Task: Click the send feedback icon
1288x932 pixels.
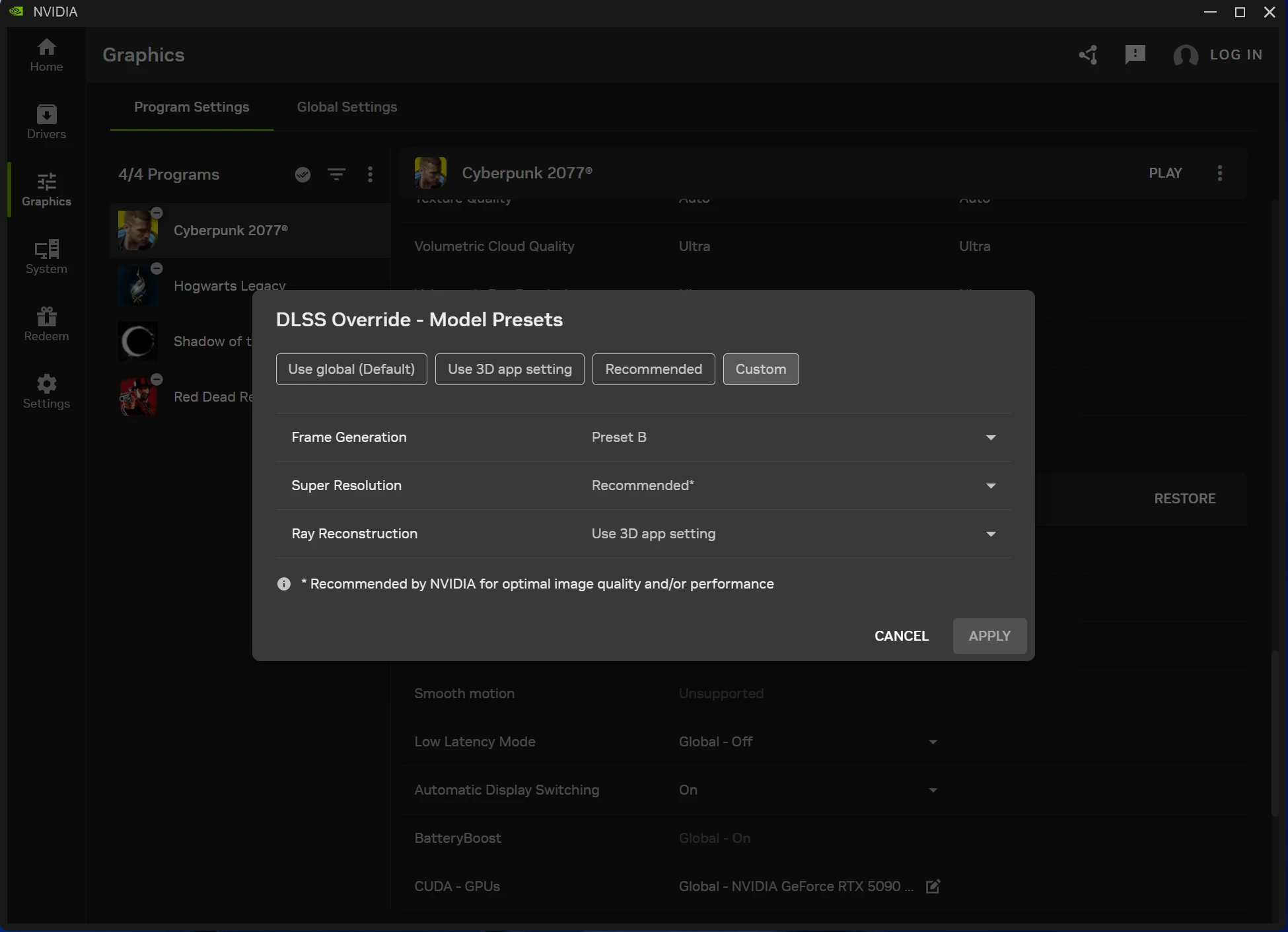Action: (x=1135, y=55)
